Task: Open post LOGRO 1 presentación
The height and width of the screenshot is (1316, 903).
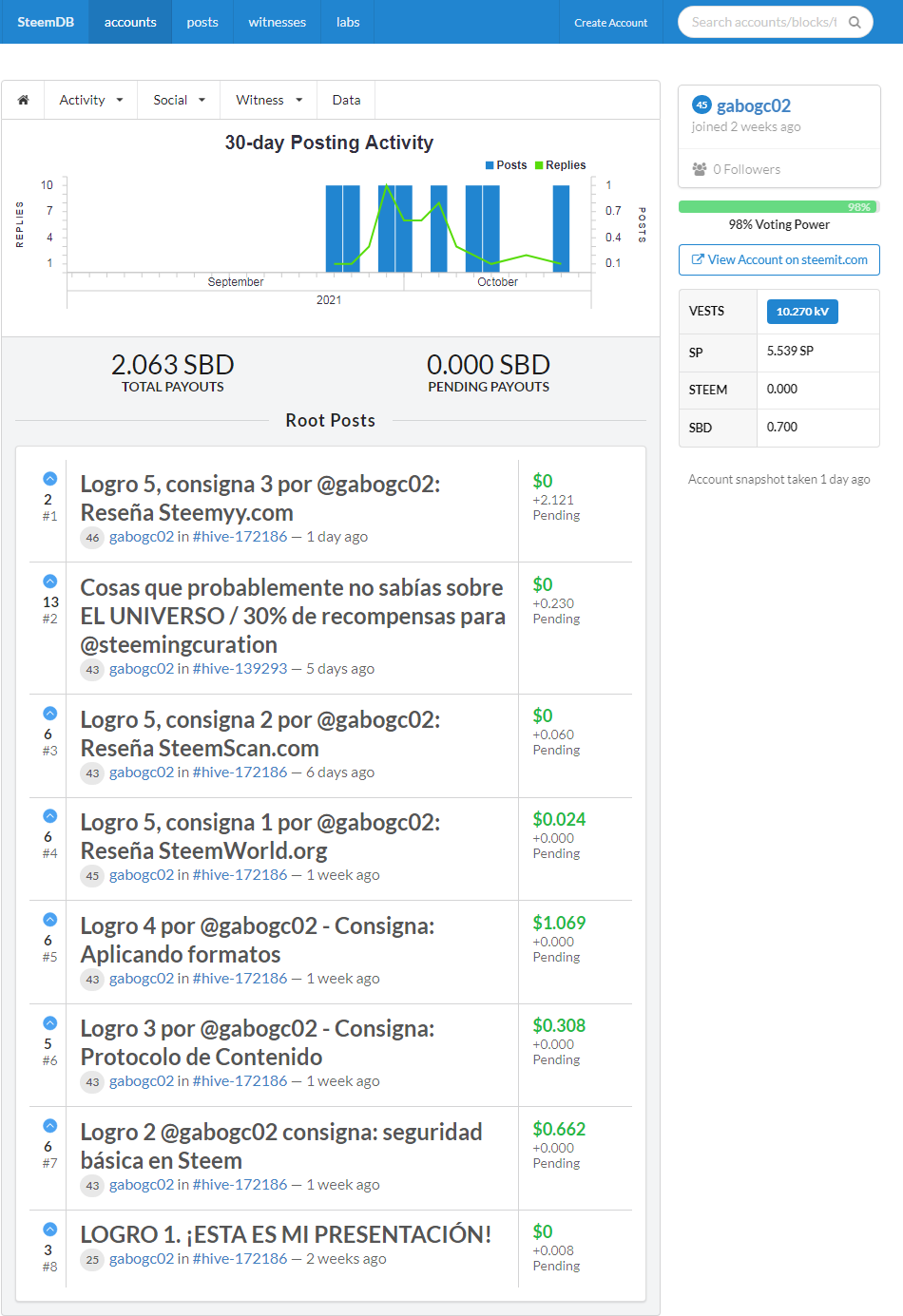Action: [286, 1234]
